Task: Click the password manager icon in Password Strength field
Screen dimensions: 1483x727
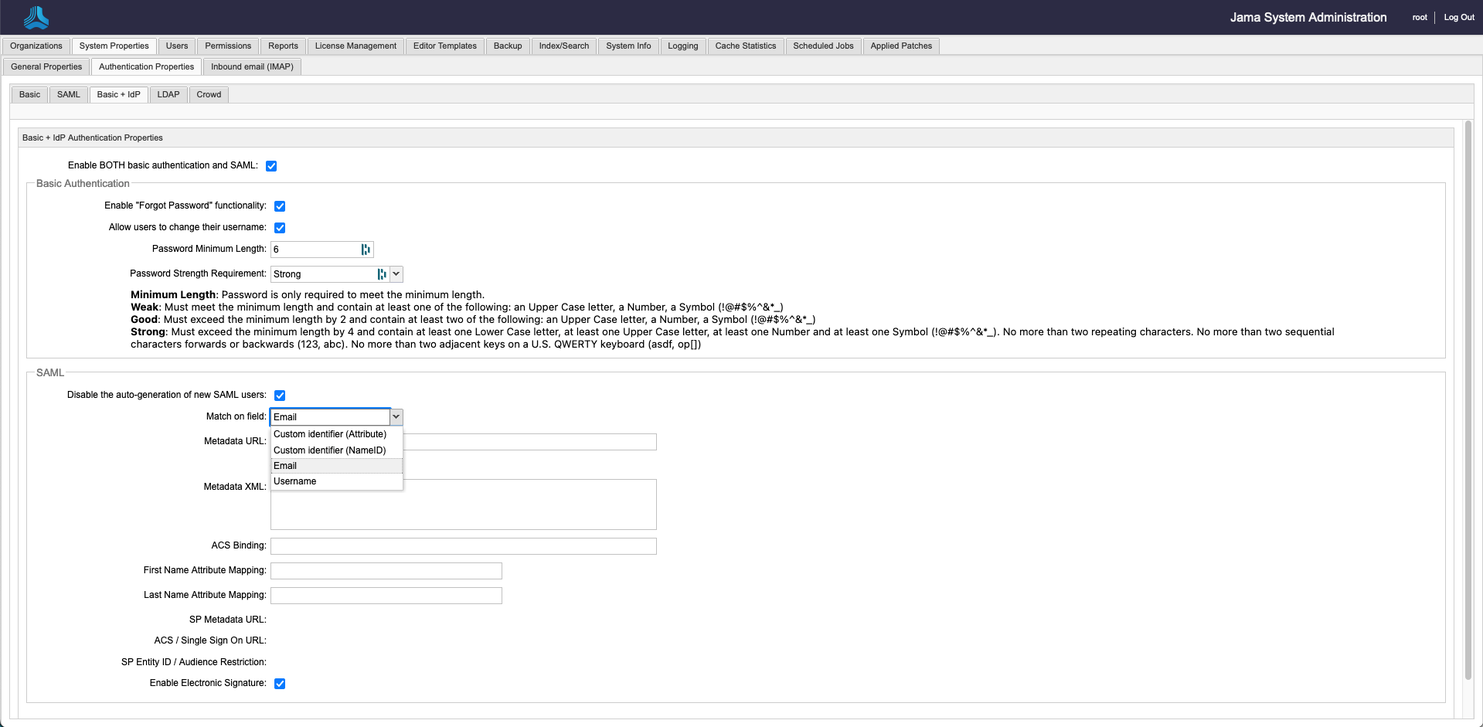Action: 381,273
